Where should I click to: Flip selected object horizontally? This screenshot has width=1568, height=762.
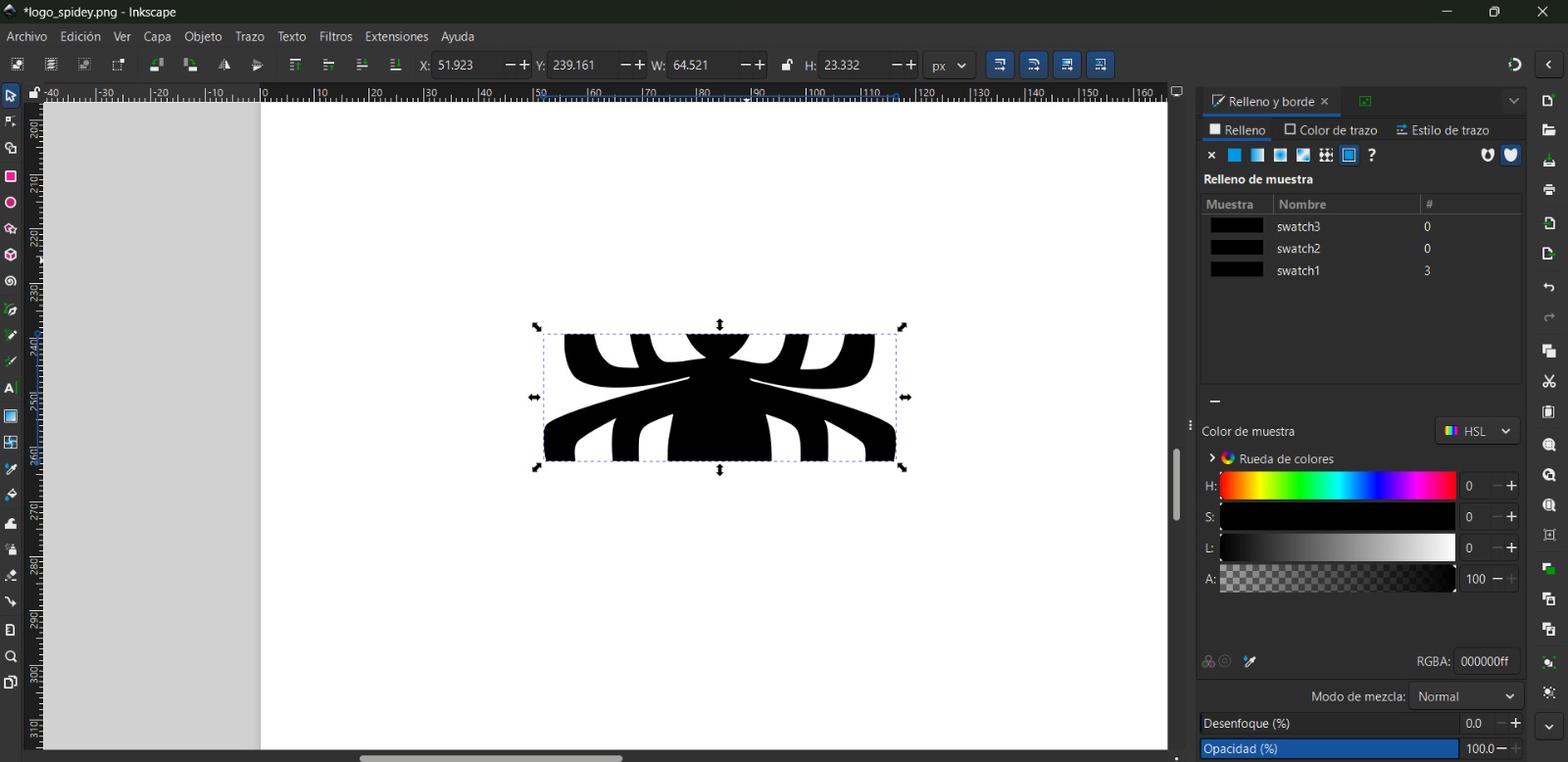point(224,66)
